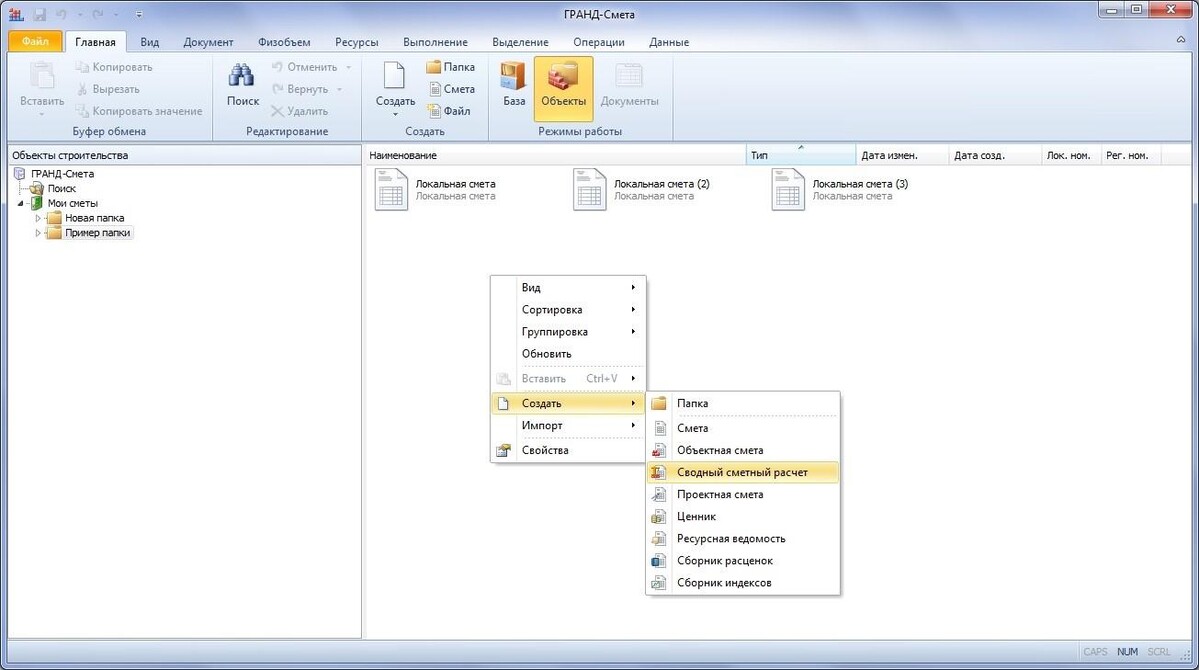Open the Файл tab
Image resolution: width=1199 pixels, height=670 pixels.
[x=35, y=41]
